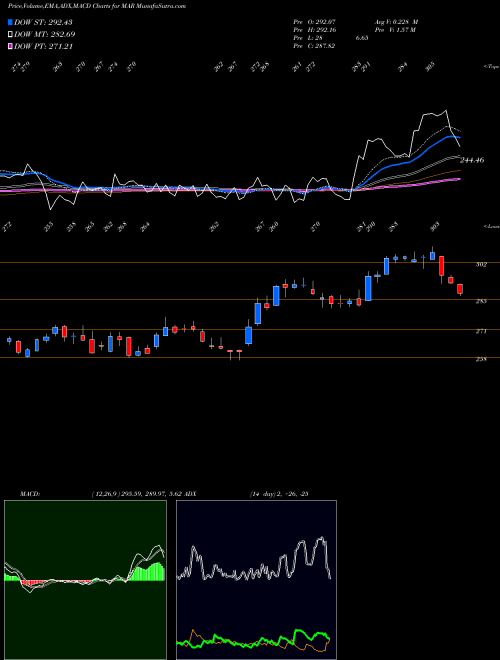The width and height of the screenshot is (500, 660).
Task: Click the '<Lows' label beside the chart
Action: pyautogui.click(x=492, y=226)
